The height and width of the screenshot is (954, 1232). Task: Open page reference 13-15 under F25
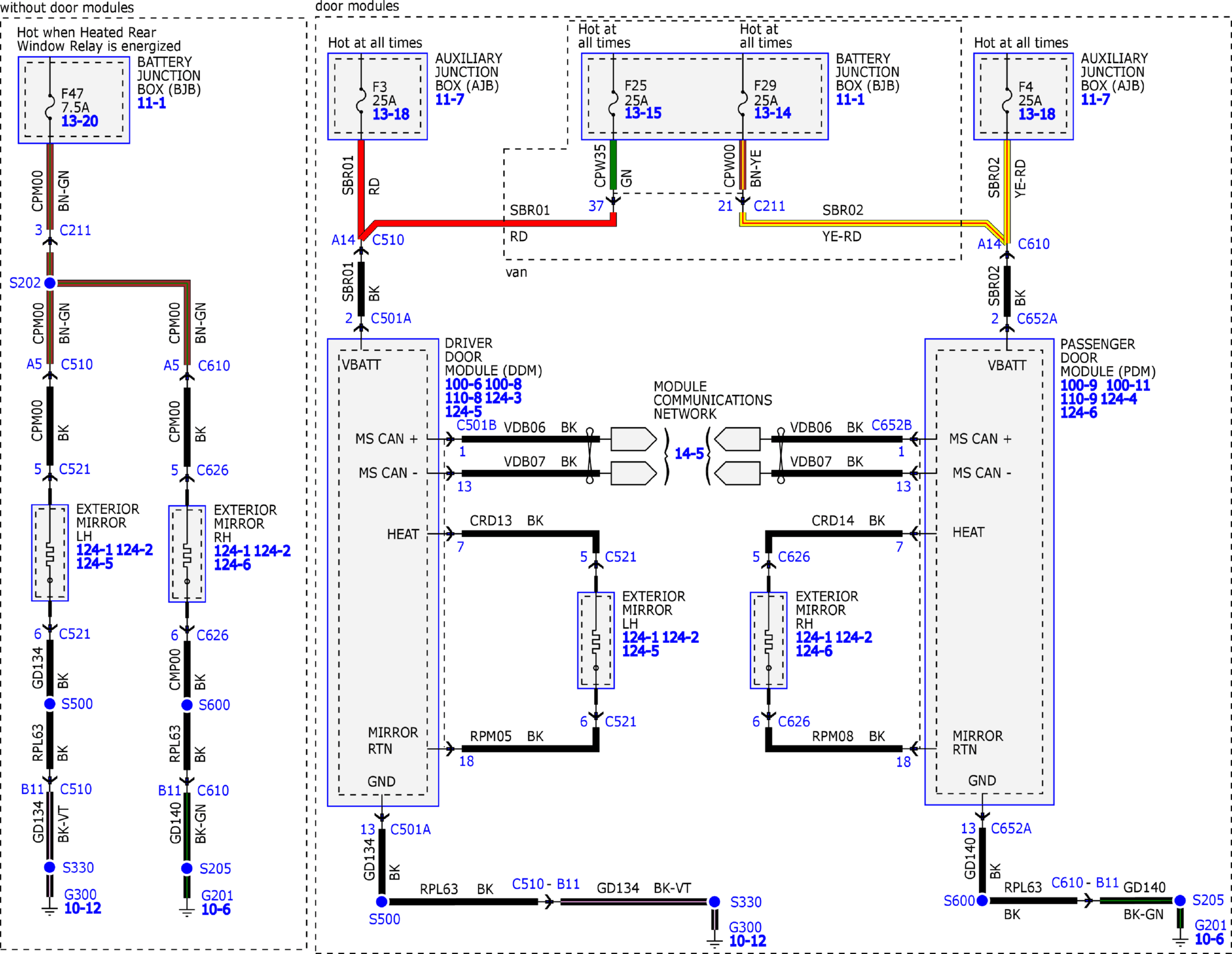click(643, 113)
